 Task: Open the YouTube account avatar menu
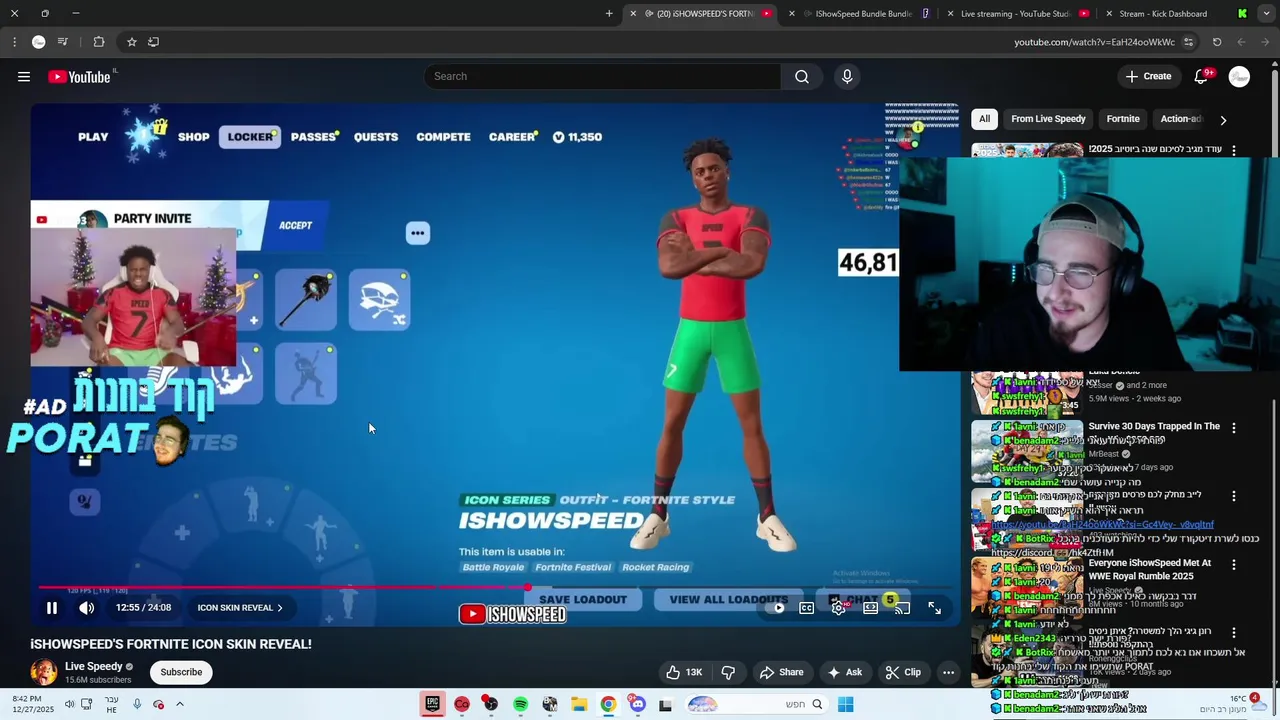click(1239, 77)
